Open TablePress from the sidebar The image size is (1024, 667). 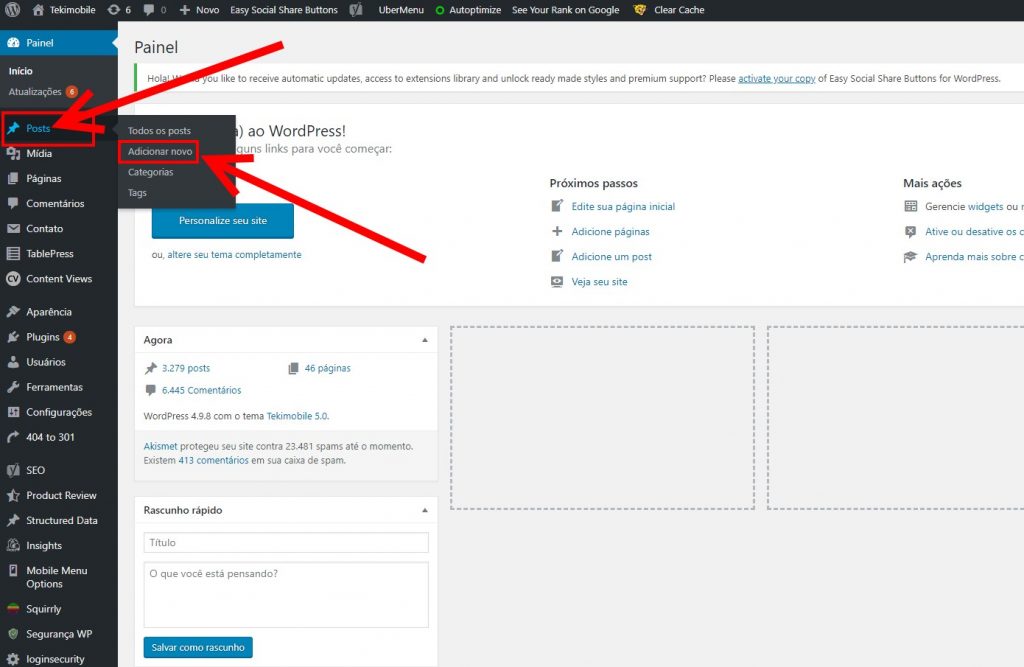point(54,253)
